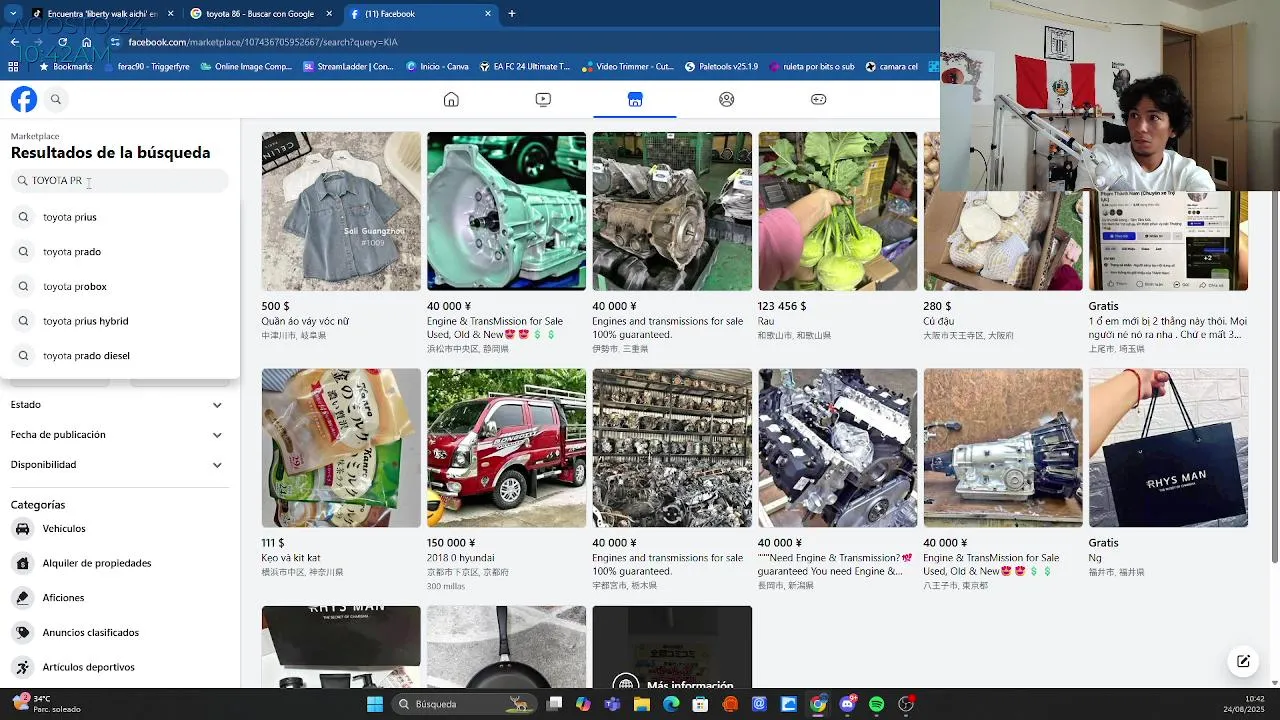Click the browser address bar

520,42
